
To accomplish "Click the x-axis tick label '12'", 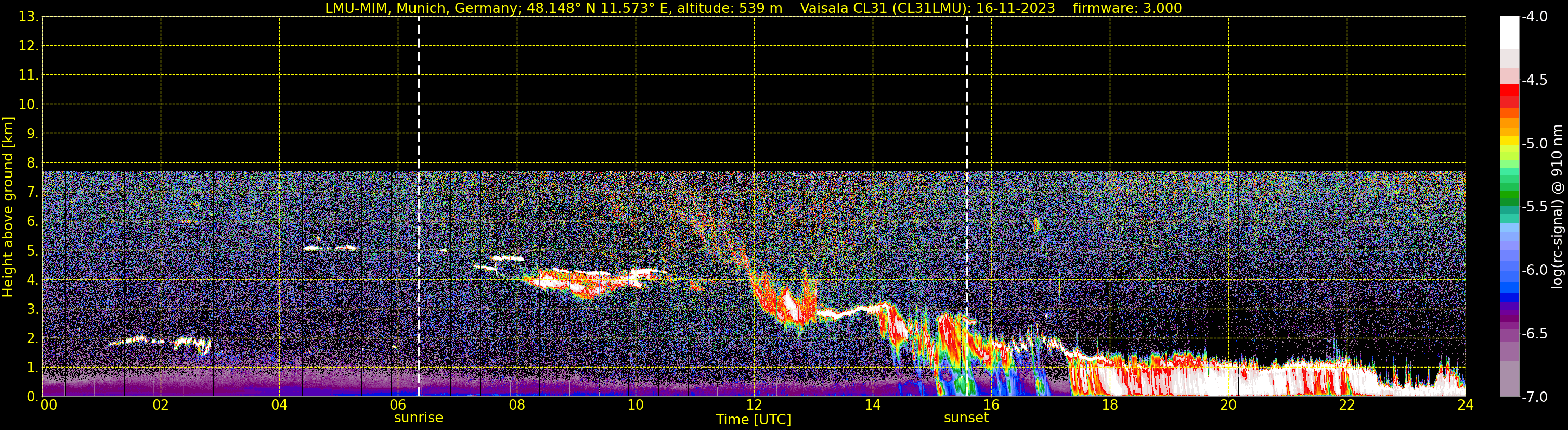I will [754, 405].
